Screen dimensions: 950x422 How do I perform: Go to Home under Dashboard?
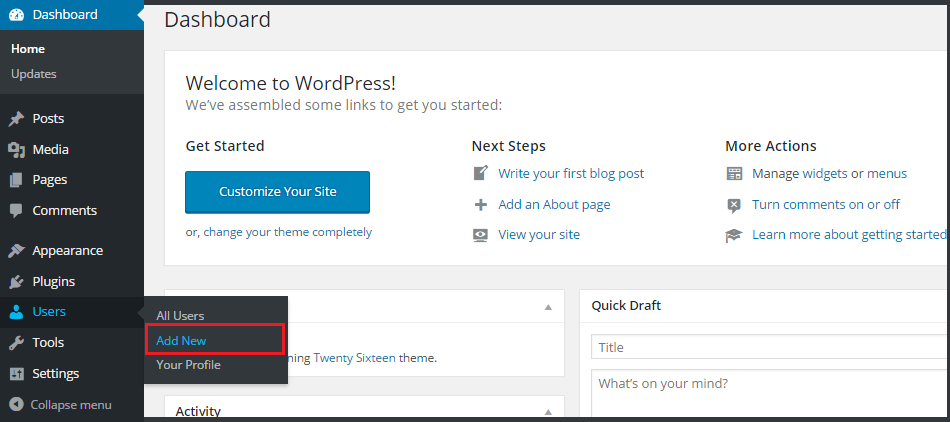coord(28,49)
